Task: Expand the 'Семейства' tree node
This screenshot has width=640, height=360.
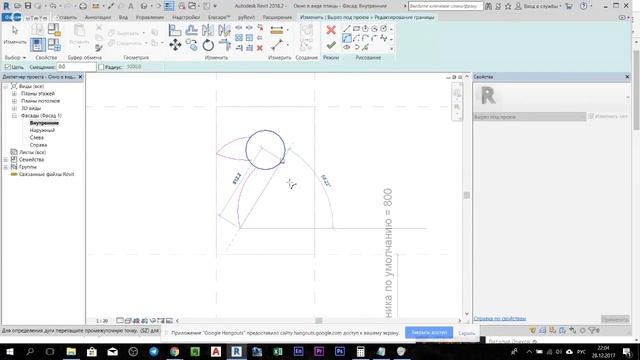Action: point(6,160)
